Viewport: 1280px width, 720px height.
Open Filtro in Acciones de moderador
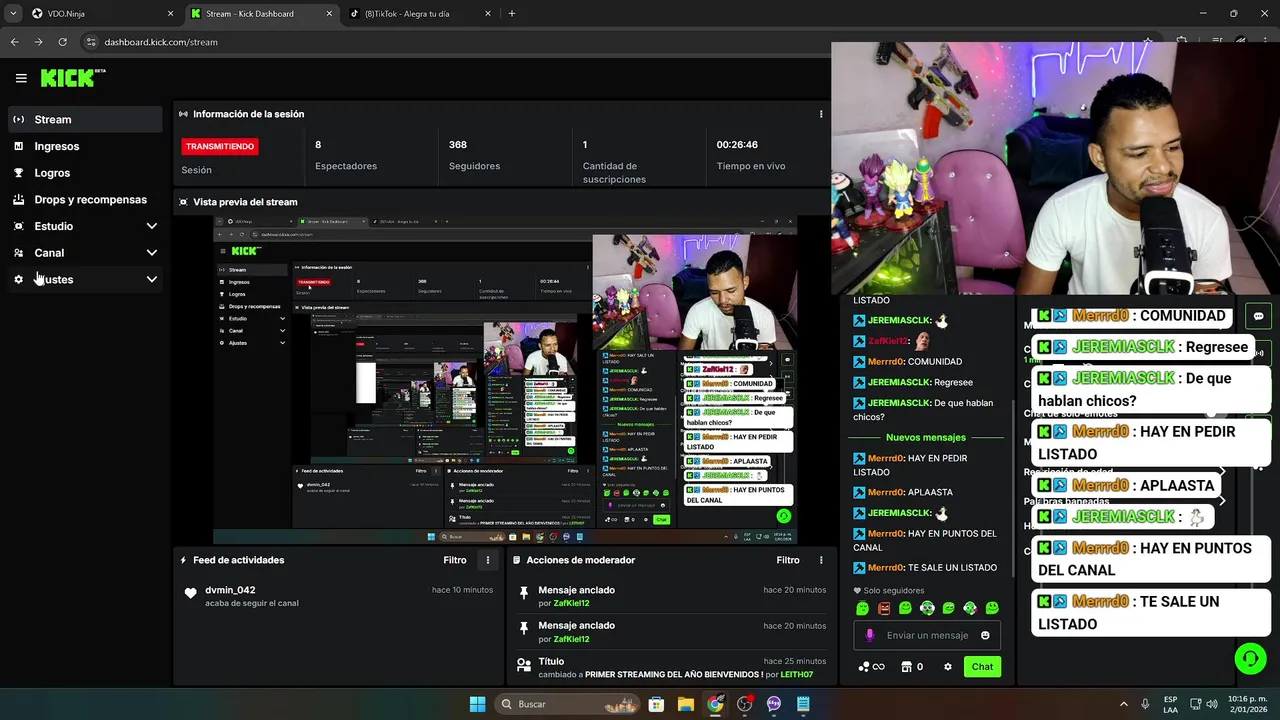[788, 560]
